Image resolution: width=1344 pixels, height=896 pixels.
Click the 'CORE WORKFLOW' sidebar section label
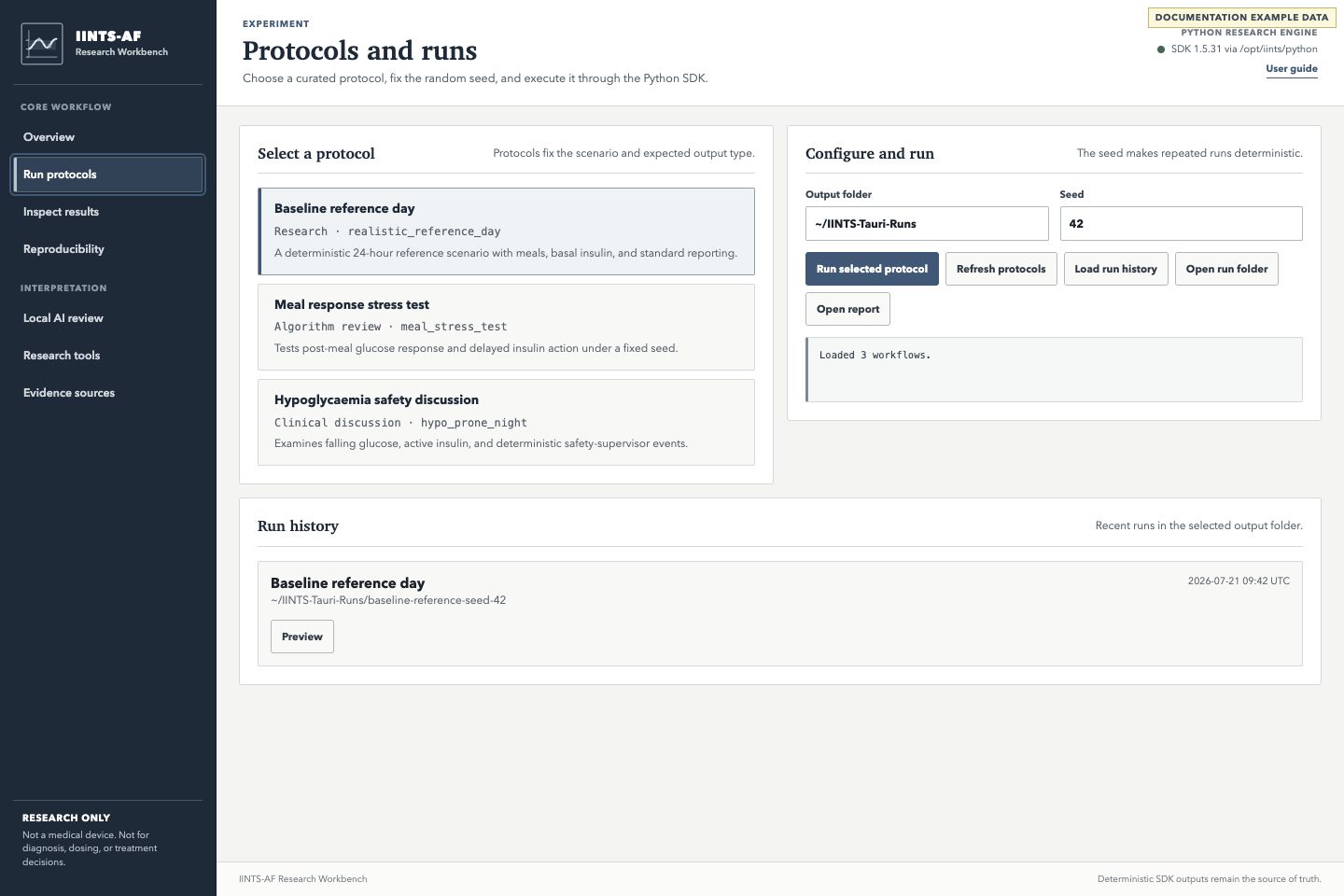[x=65, y=107]
